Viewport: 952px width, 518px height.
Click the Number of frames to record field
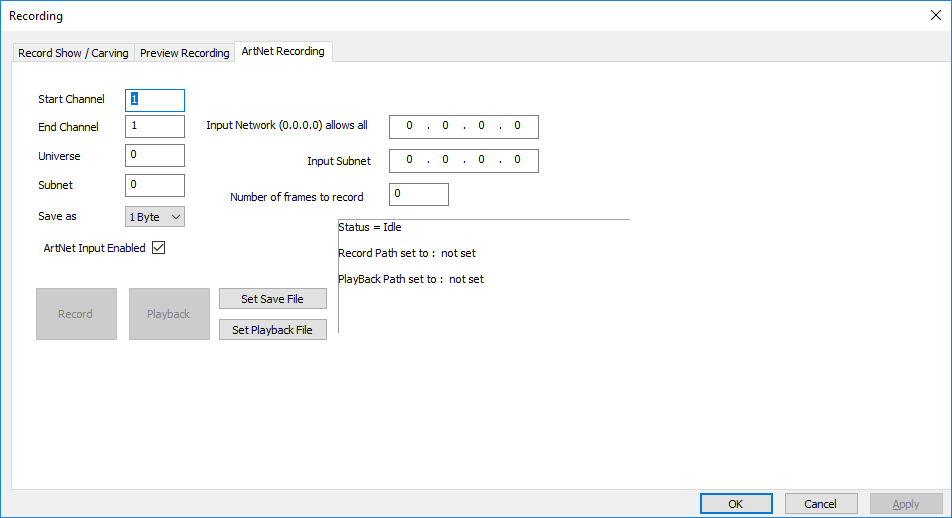coord(419,194)
